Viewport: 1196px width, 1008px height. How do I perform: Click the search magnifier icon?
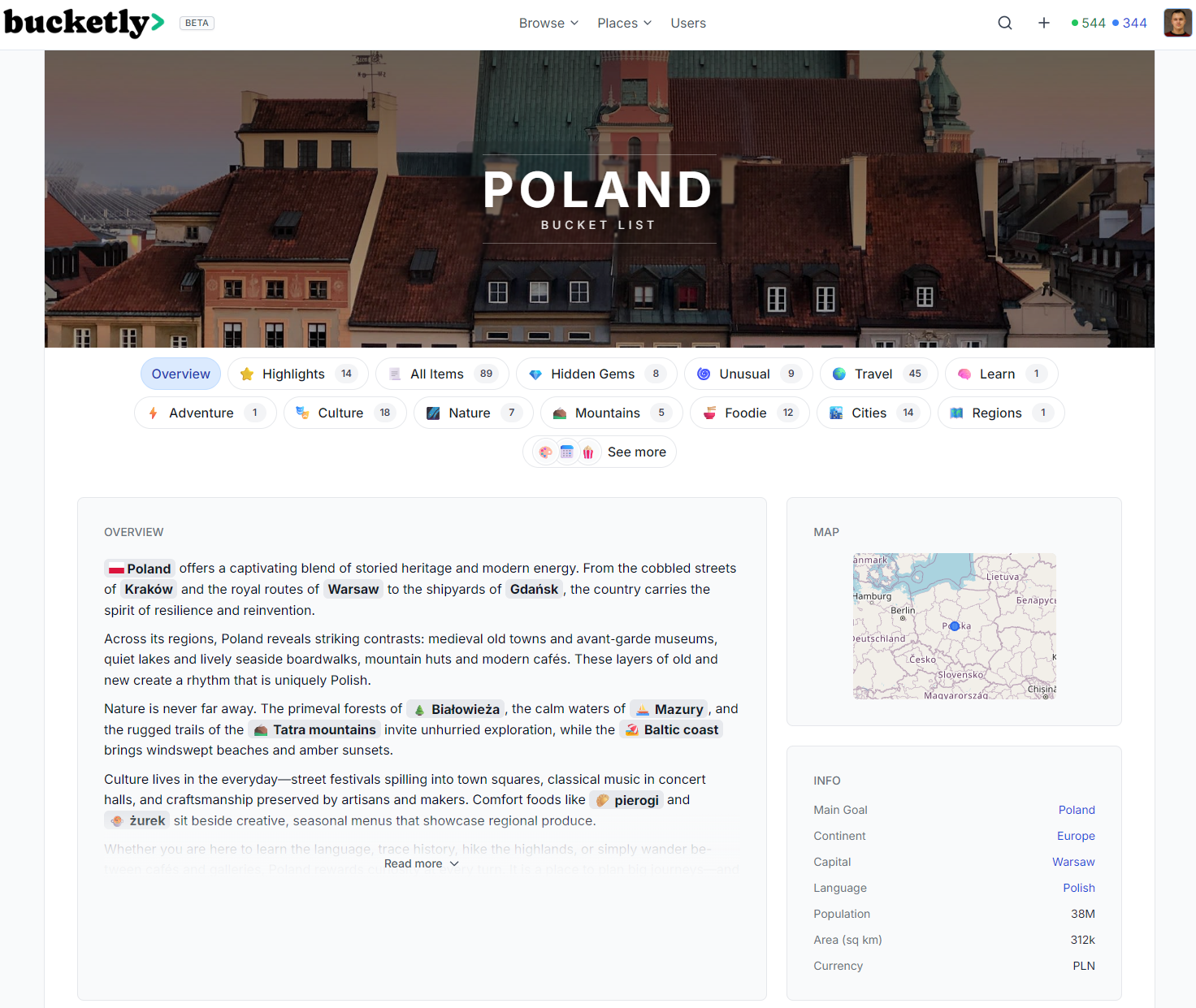click(x=1005, y=23)
